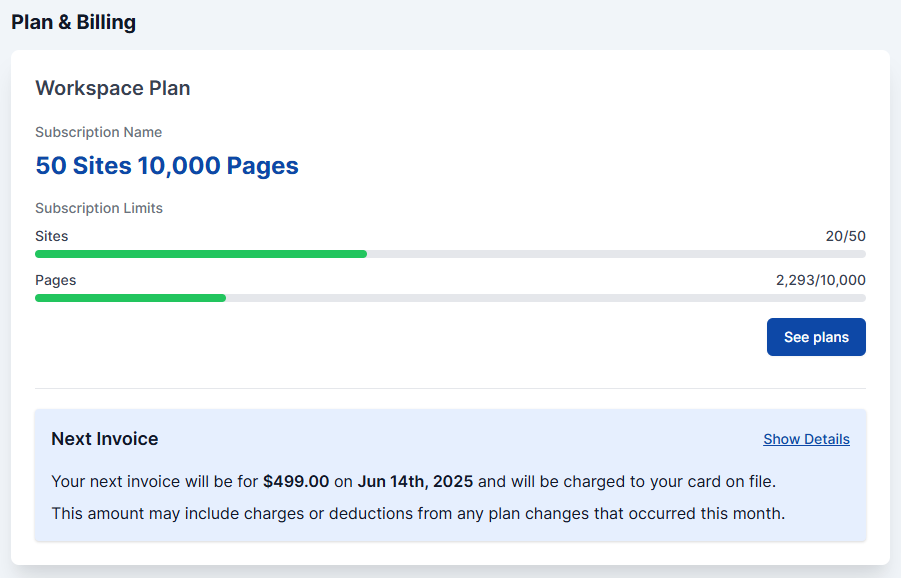
Task: Click the 20/50 sites usage count
Action: tap(845, 237)
